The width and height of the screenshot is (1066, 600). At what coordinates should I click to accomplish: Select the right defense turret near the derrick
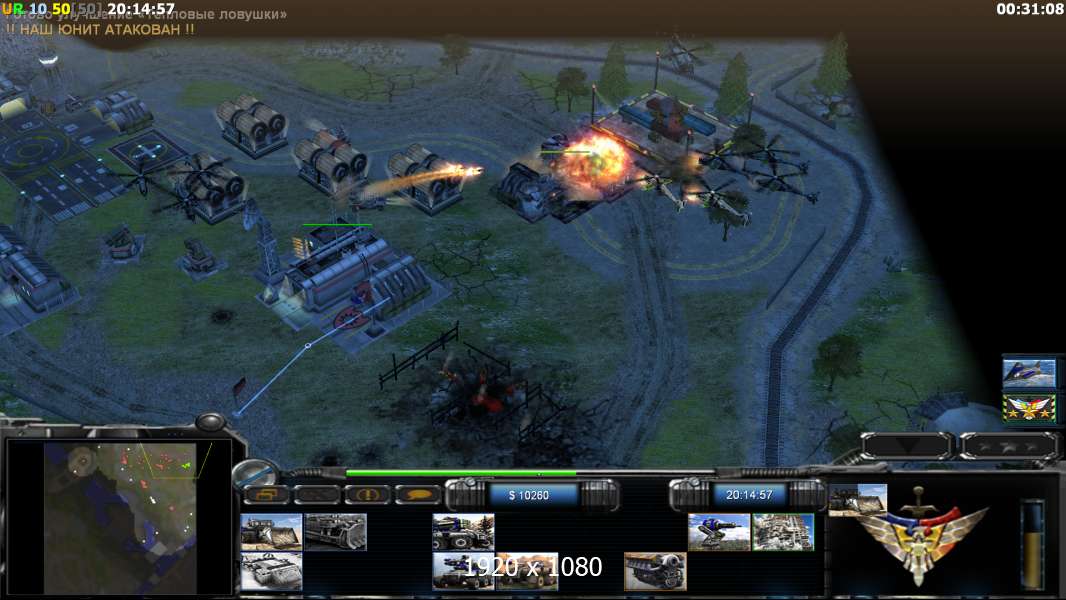pos(199,258)
